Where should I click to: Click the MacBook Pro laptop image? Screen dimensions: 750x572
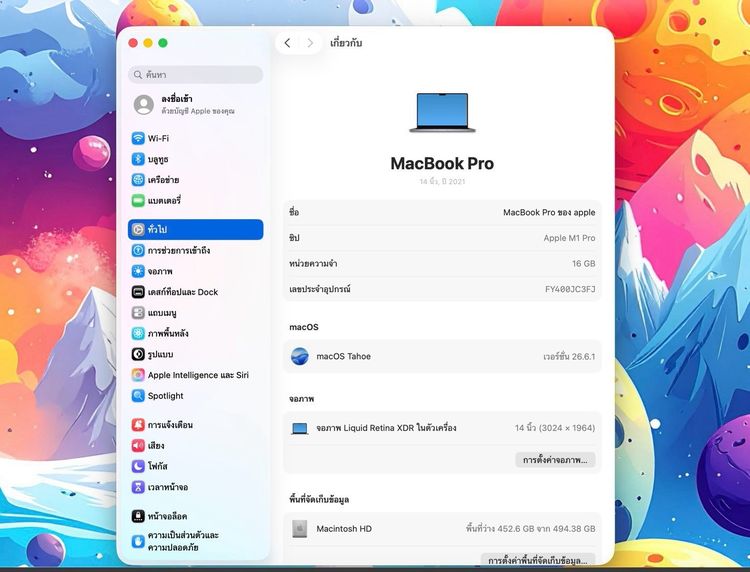click(x=442, y=113)
